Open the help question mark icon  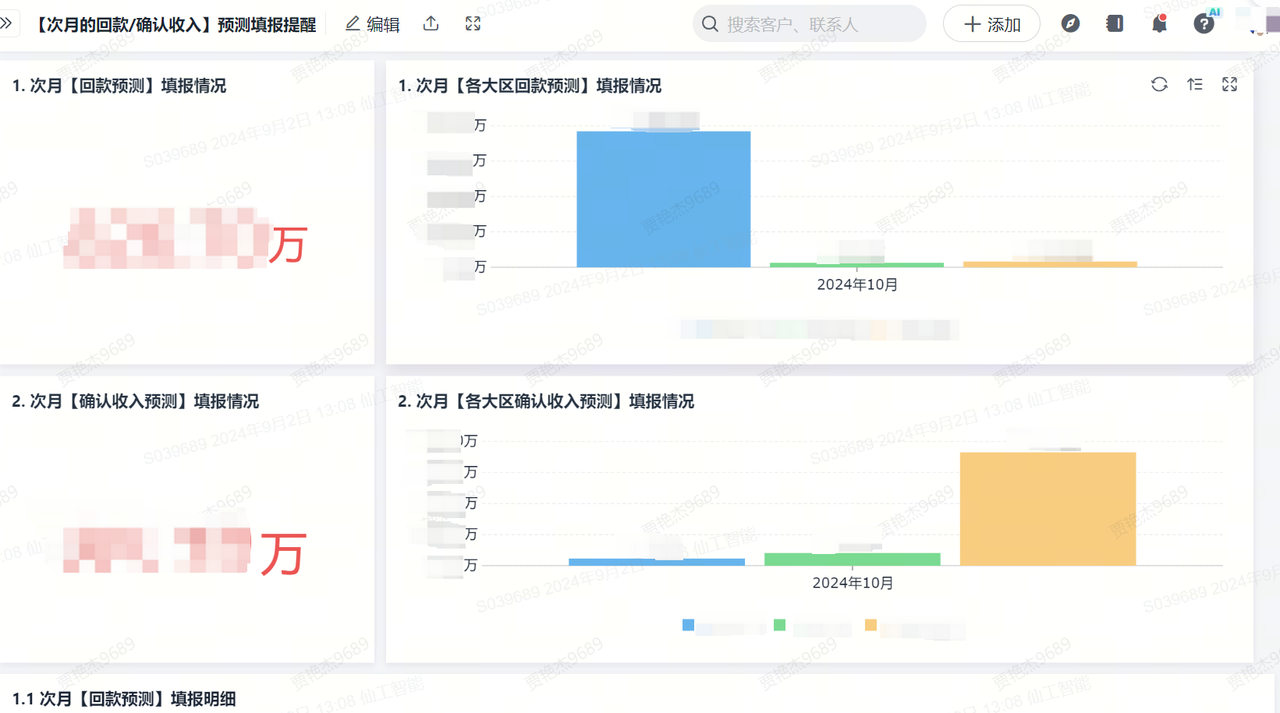1204,24
